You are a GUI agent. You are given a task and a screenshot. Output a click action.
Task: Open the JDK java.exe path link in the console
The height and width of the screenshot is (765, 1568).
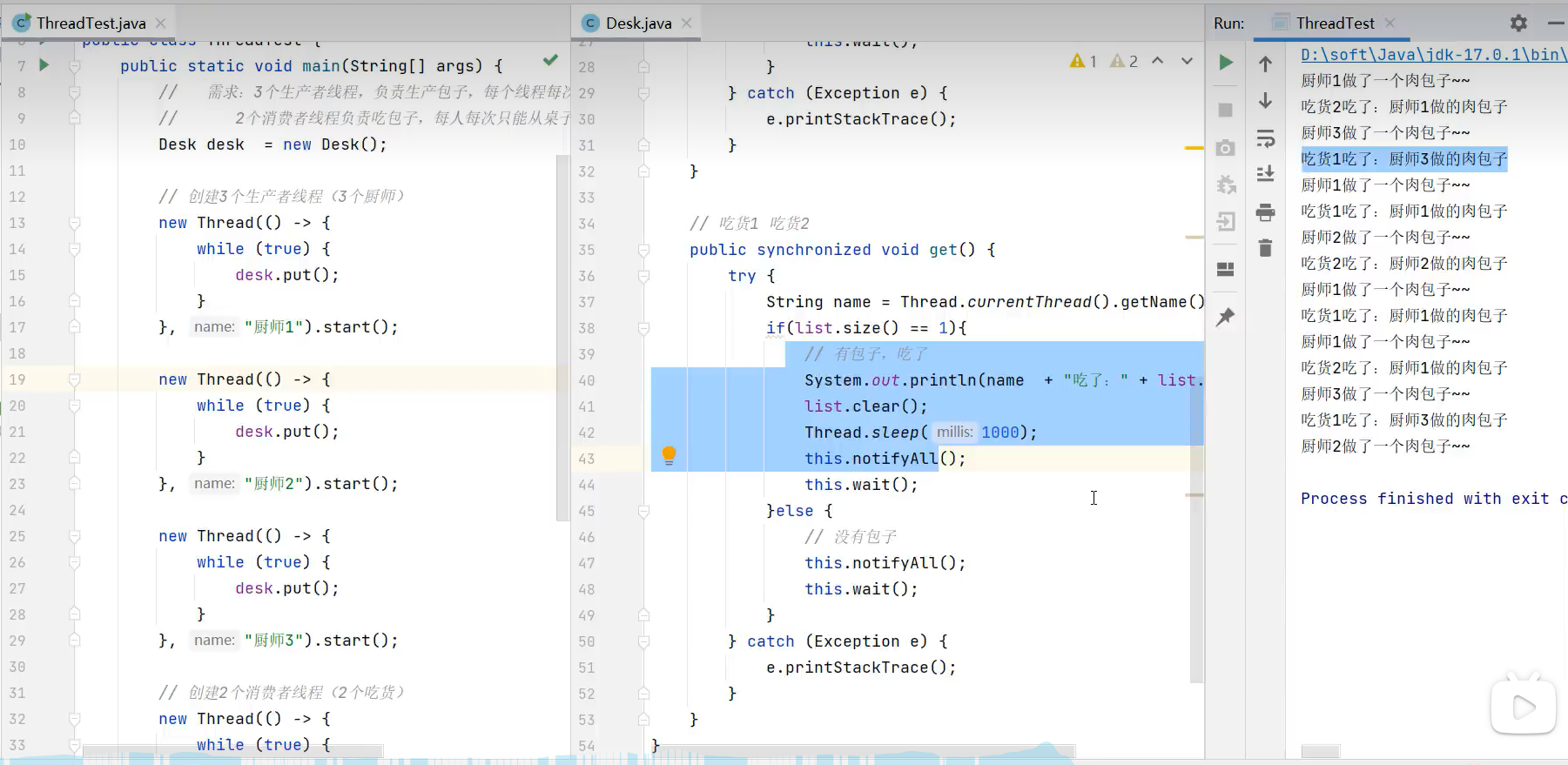click(1433, 55)
